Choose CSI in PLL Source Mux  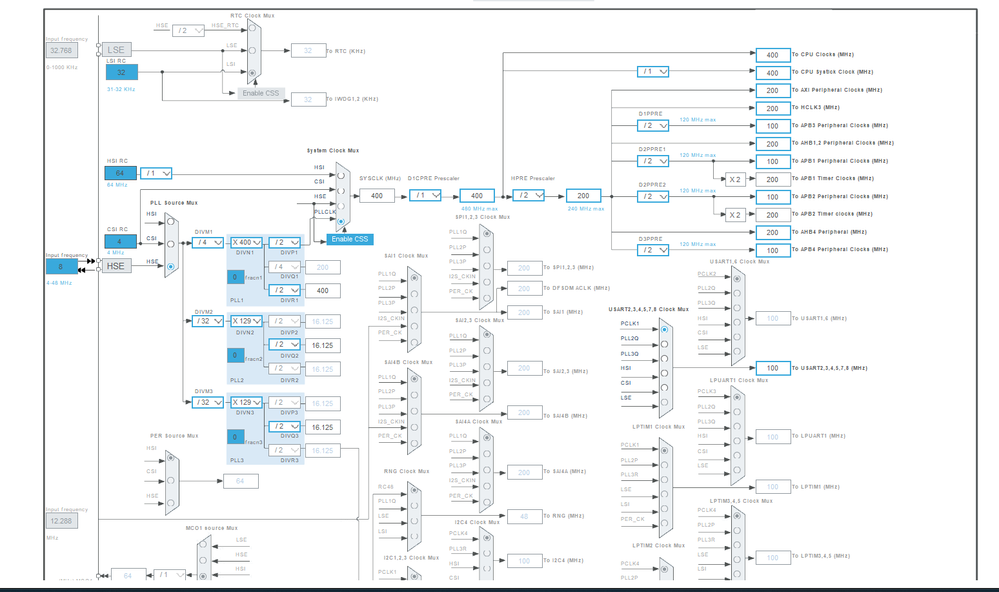point(171,244)
